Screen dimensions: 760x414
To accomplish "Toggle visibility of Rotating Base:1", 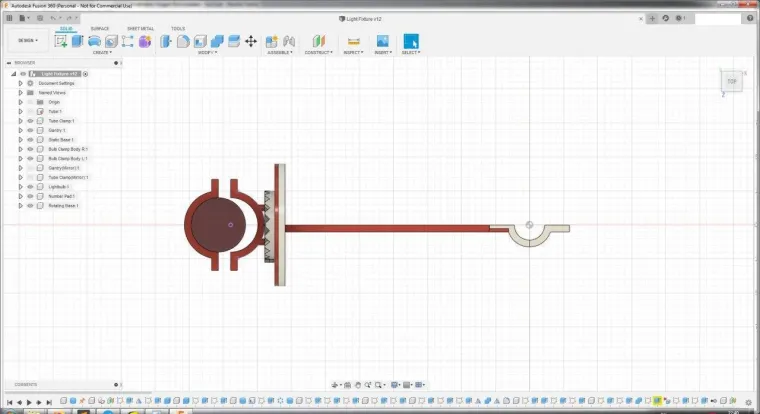I will pos(30,206).
